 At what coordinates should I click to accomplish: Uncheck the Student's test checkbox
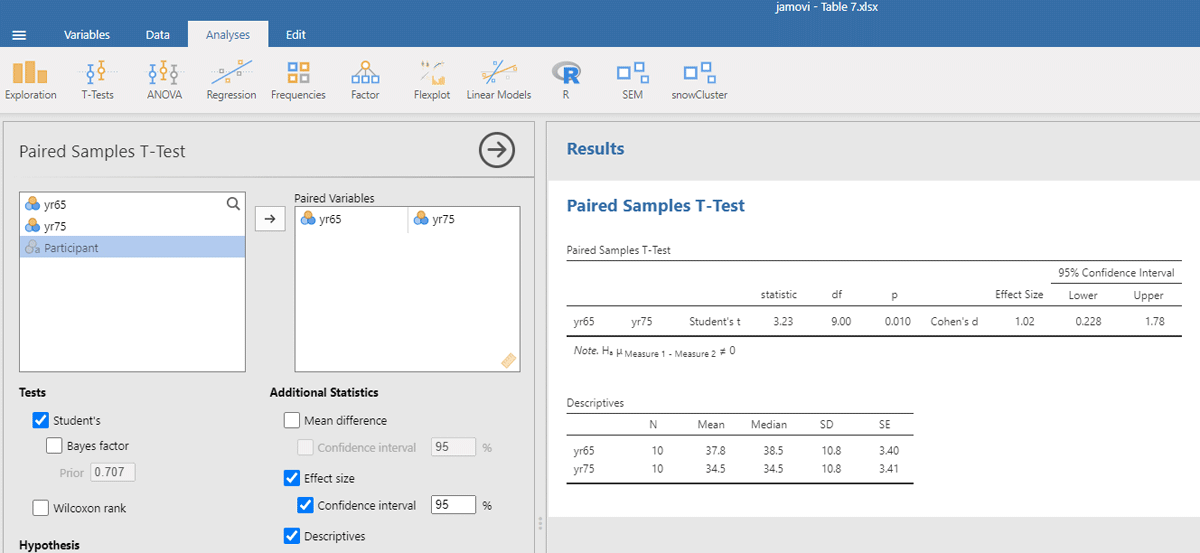point(41,421)
